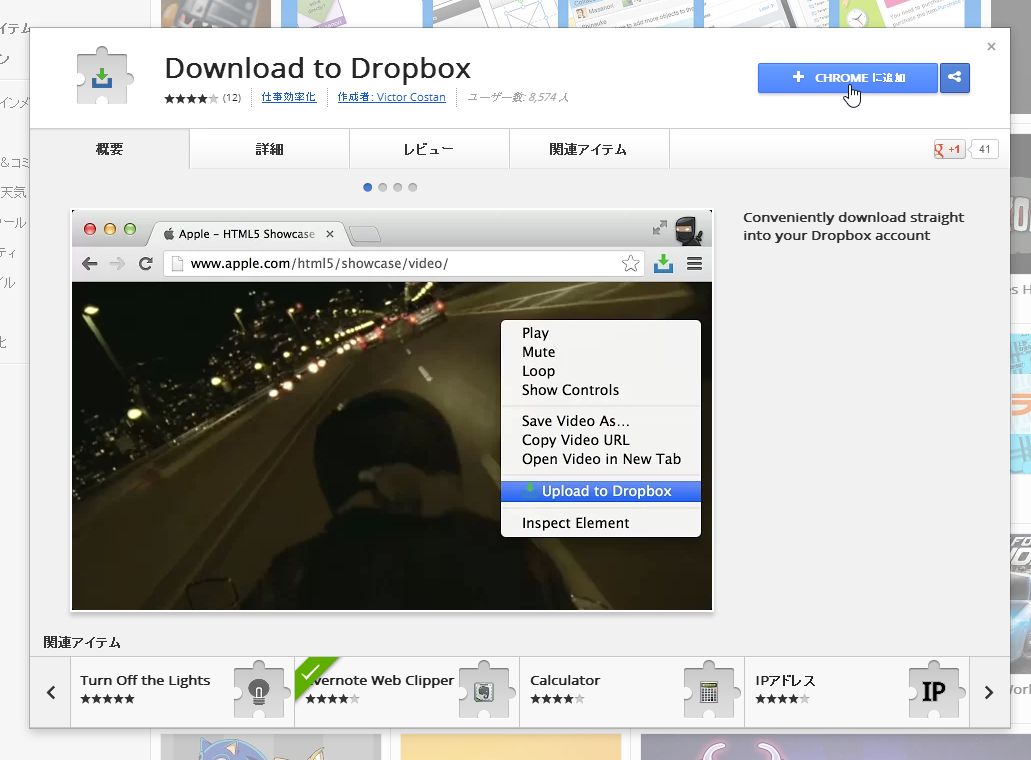
Task: Close the extension details dialog
Action: (992, 47)
